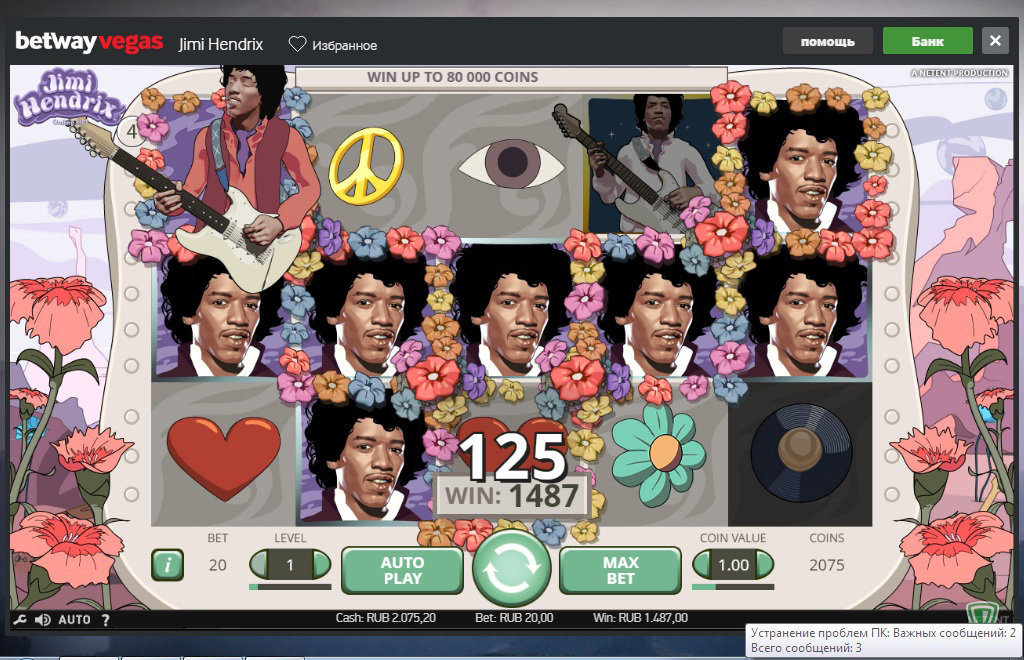Open the paytable info button
This screenshot has width=1024, height=660.
point(167,565)
